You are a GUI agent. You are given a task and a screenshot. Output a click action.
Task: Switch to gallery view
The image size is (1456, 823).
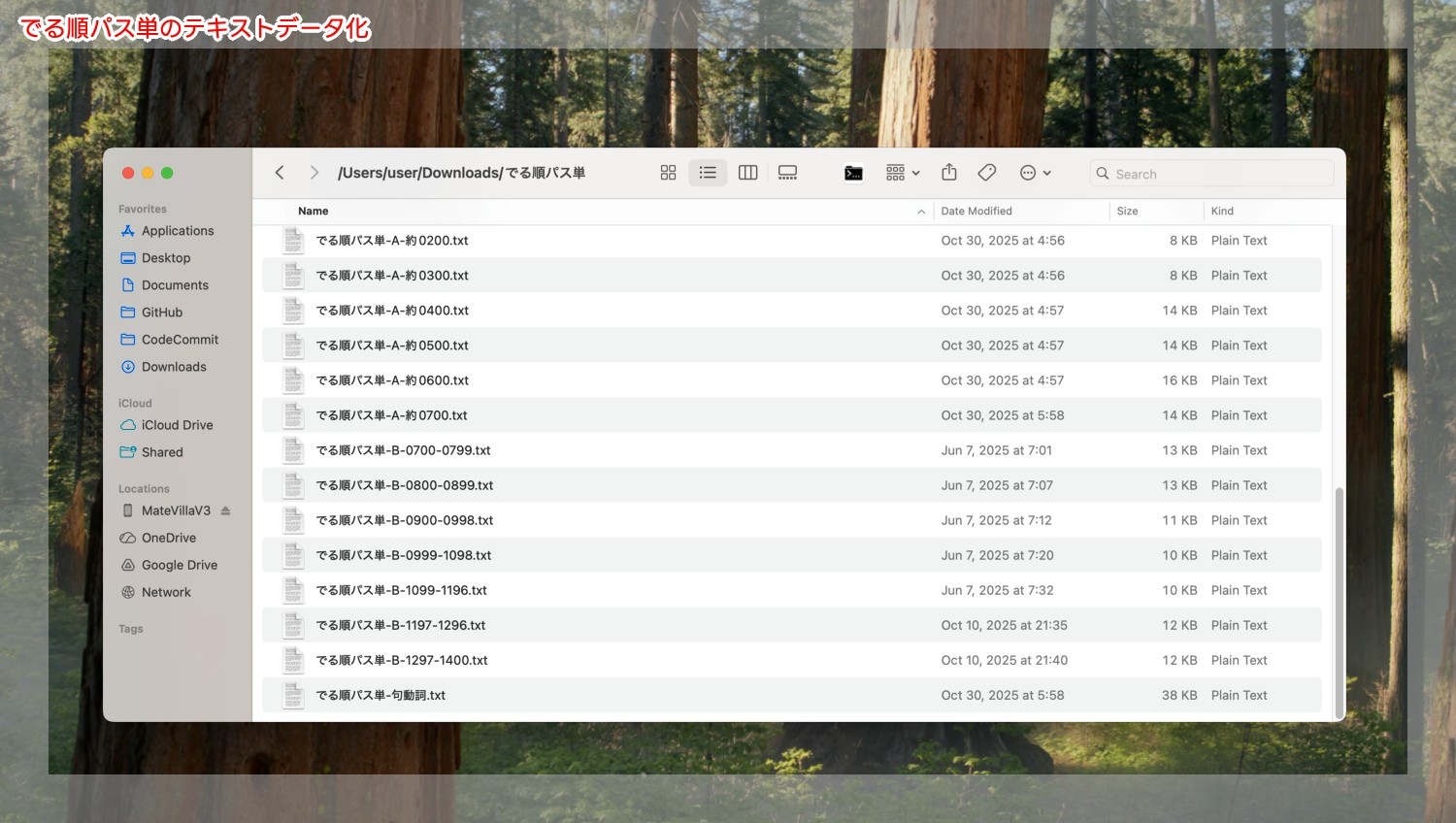[x=787, y=173]
